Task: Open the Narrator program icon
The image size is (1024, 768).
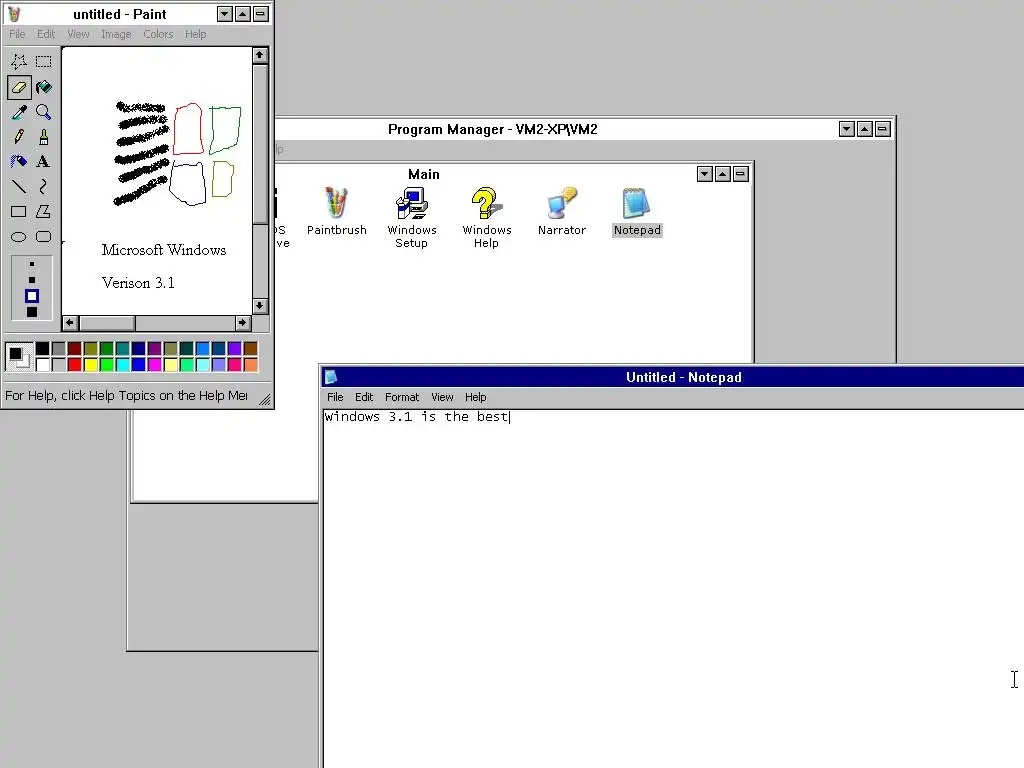Action: tap(562, 212)
